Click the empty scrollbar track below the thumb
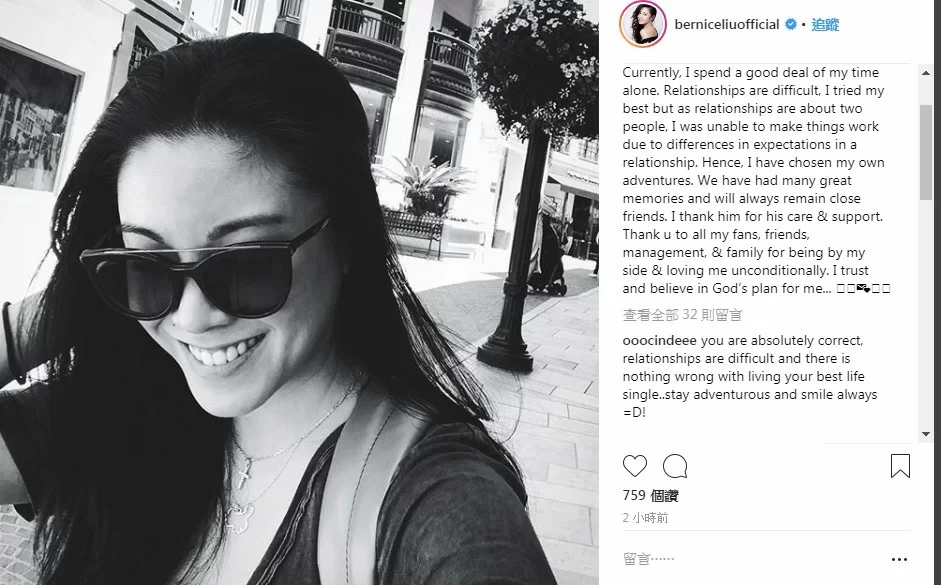 click(x=925, y=314)
